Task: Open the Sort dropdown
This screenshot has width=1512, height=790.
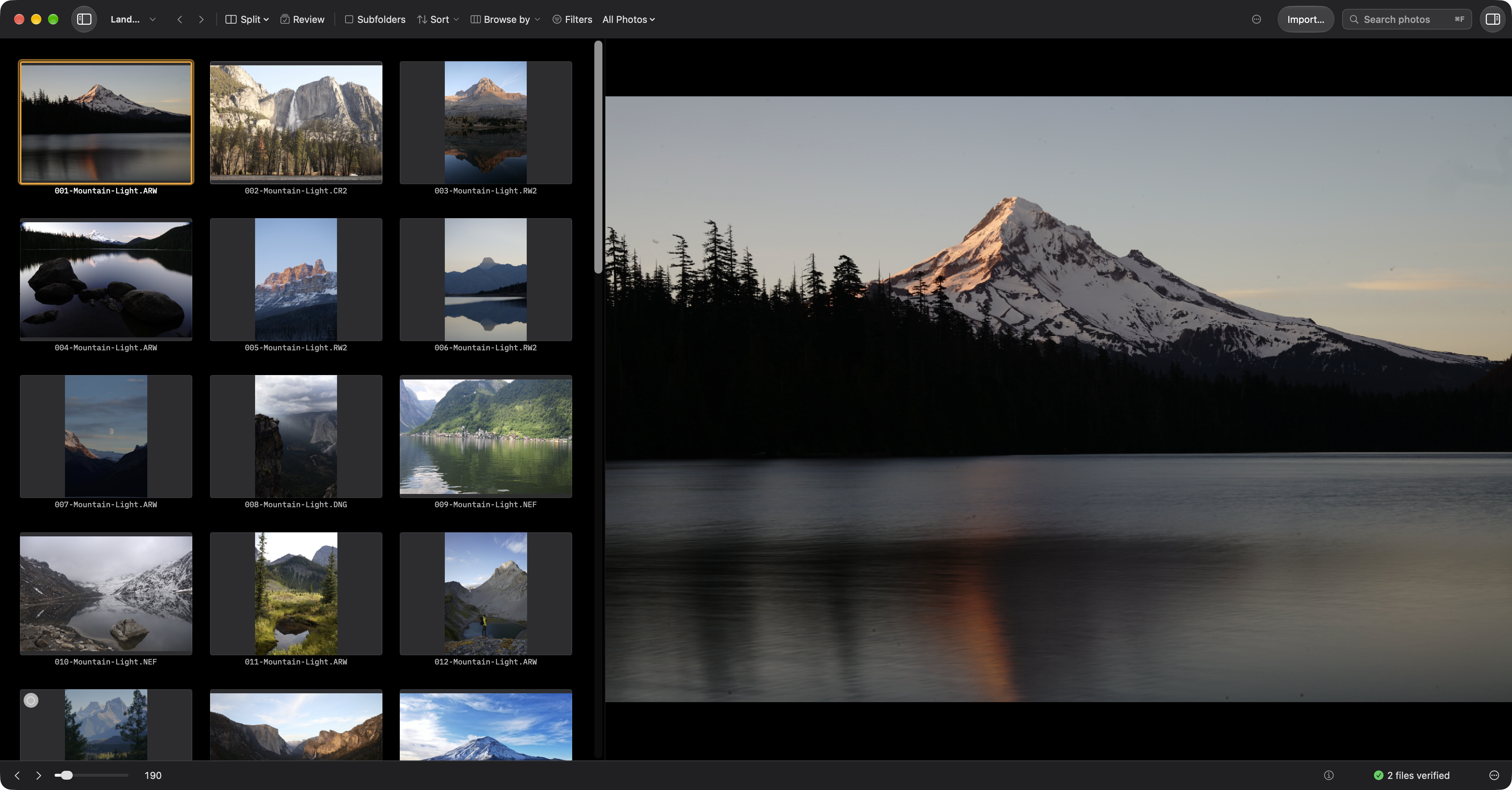Action: click(438, 19)
